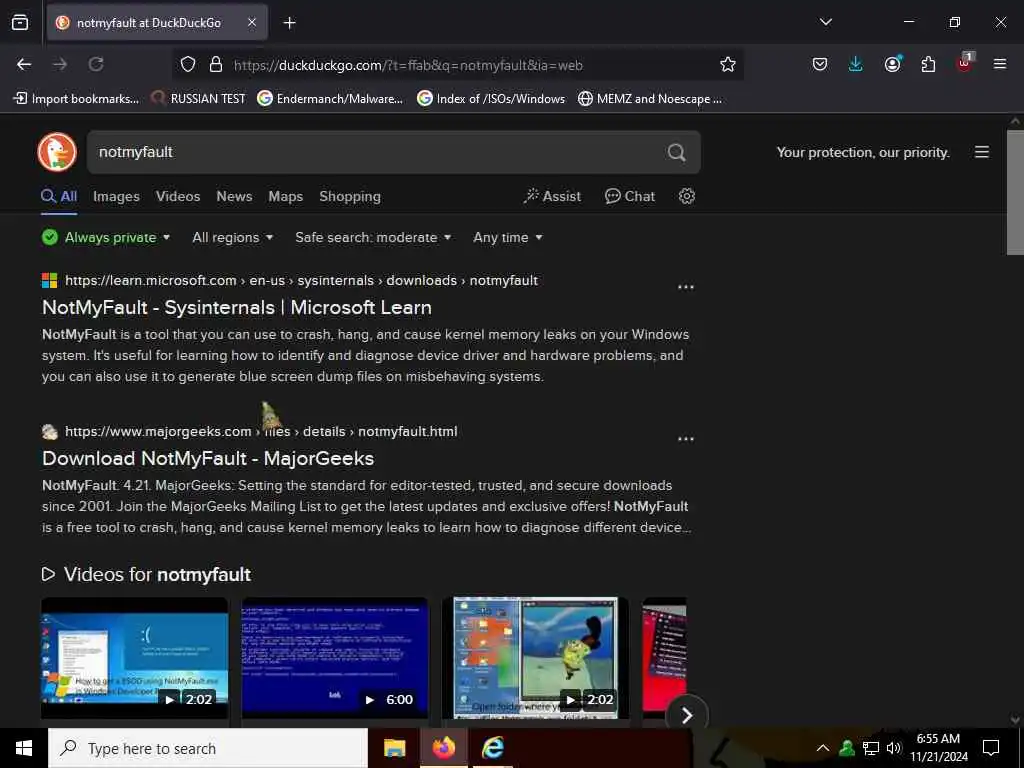Open the Safe search: moderate dropdown
Image resolution: width=1024 pixels, height=768 pixels.
(x=373, y=237)
